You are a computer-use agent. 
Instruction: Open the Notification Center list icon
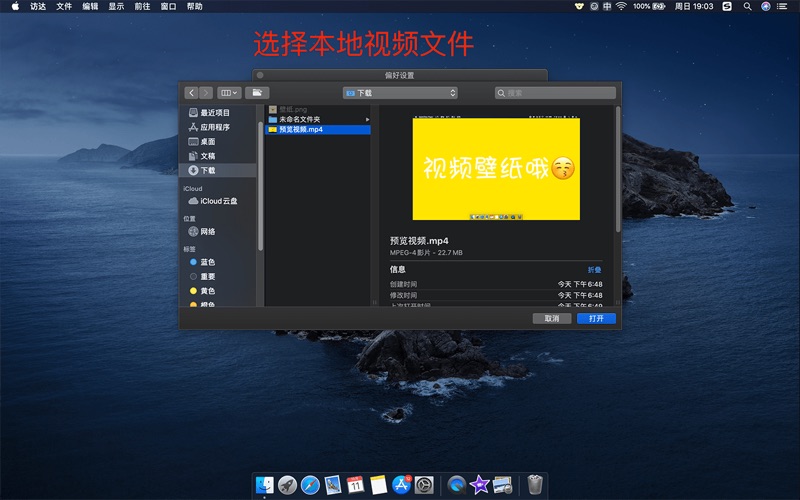782,6
